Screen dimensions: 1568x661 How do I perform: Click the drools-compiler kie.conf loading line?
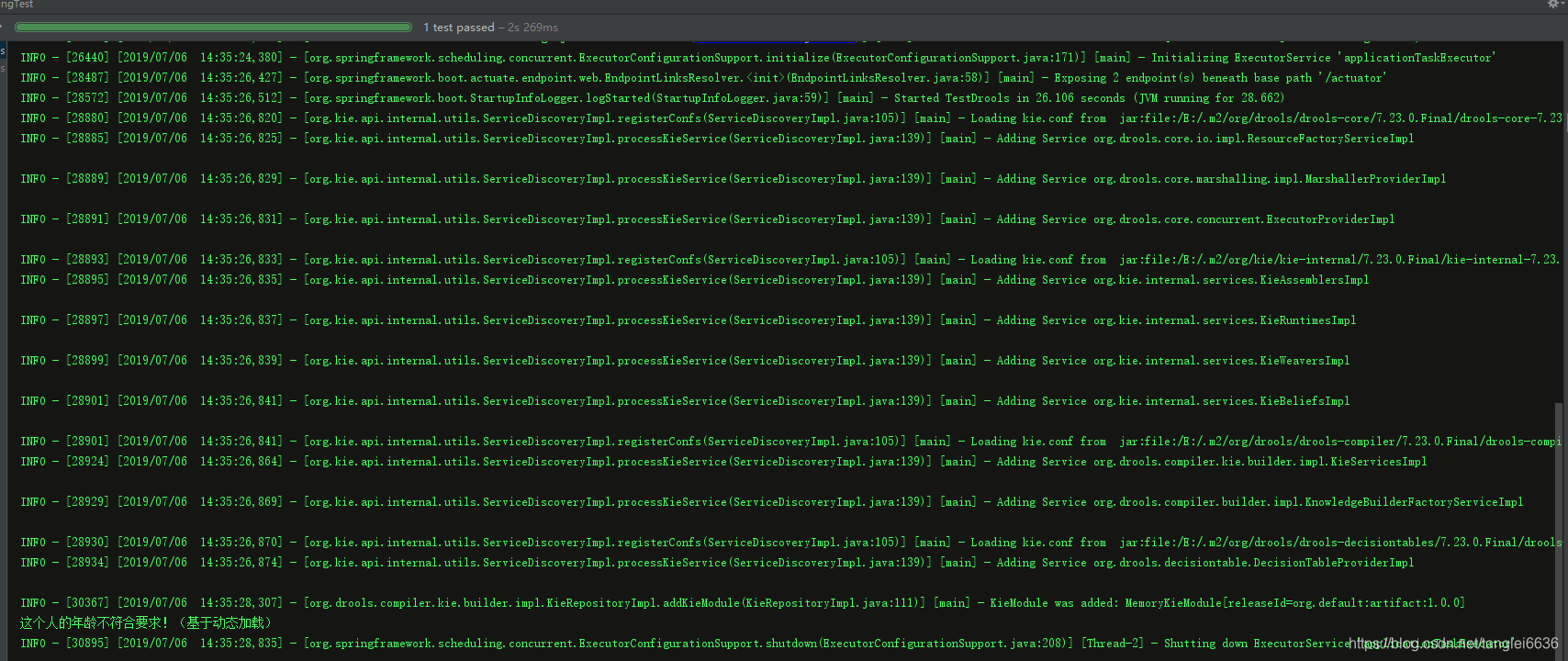[791, 442]
